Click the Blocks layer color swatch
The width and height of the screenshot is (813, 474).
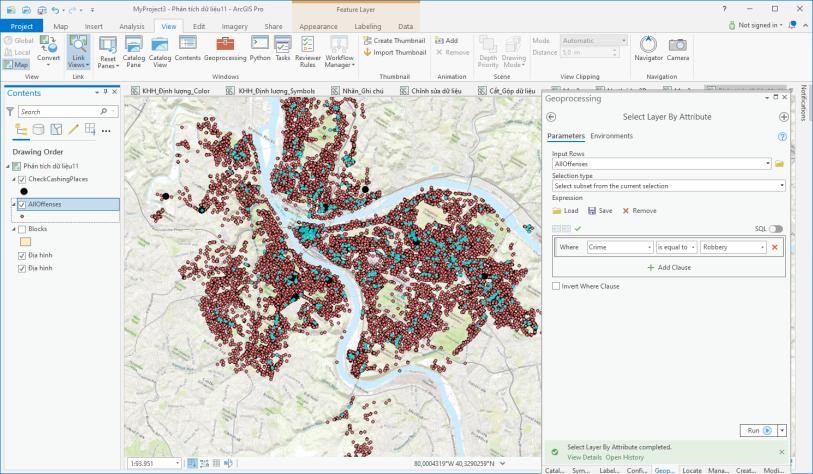coord(25,242)
